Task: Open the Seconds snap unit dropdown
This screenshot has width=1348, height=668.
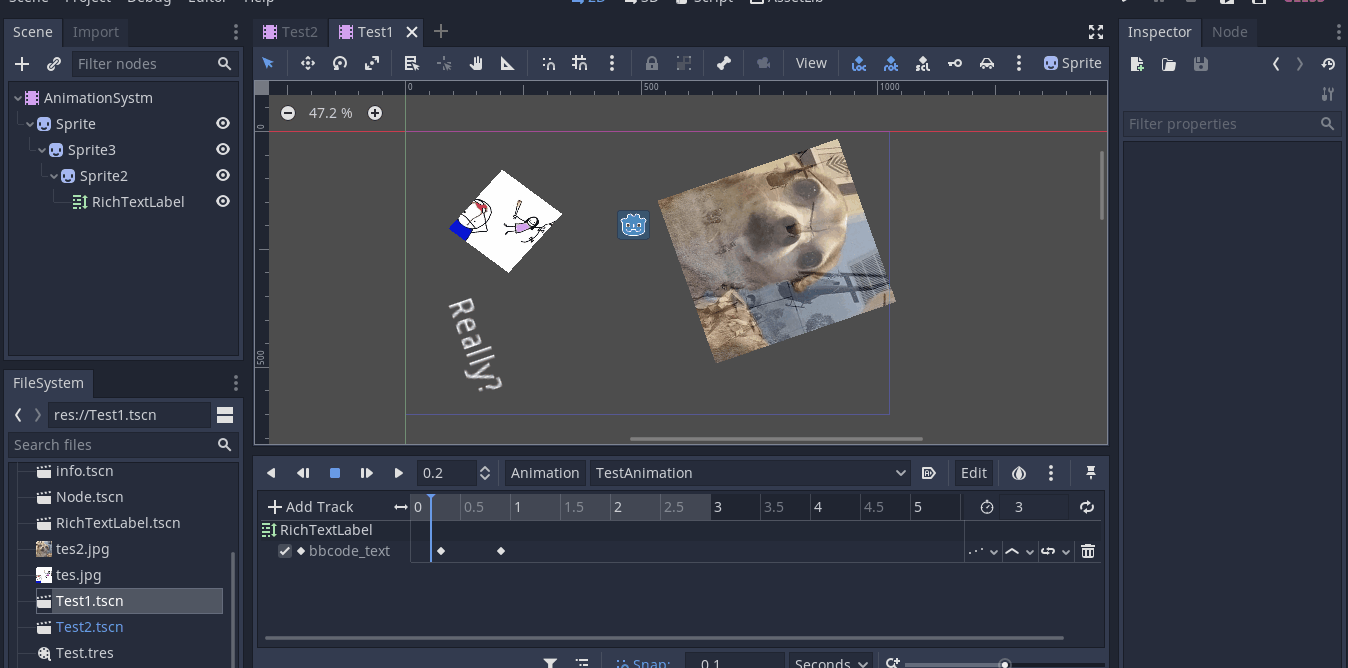Action: pyautogui.click(x=830, y=662)
